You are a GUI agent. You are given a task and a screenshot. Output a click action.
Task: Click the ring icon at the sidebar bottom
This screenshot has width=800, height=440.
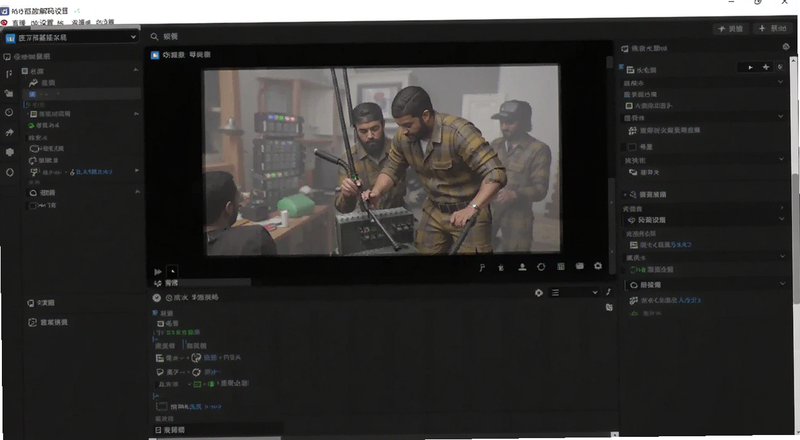click(x=9, y=173)
